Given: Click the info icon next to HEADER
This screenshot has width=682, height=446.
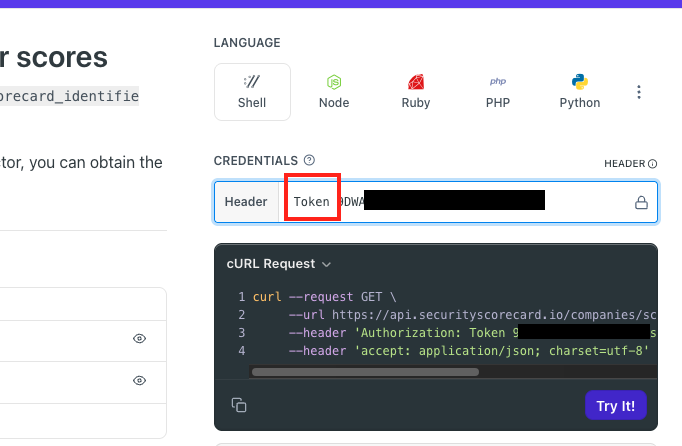Looking at the screenshot, I should coord(652,164).
